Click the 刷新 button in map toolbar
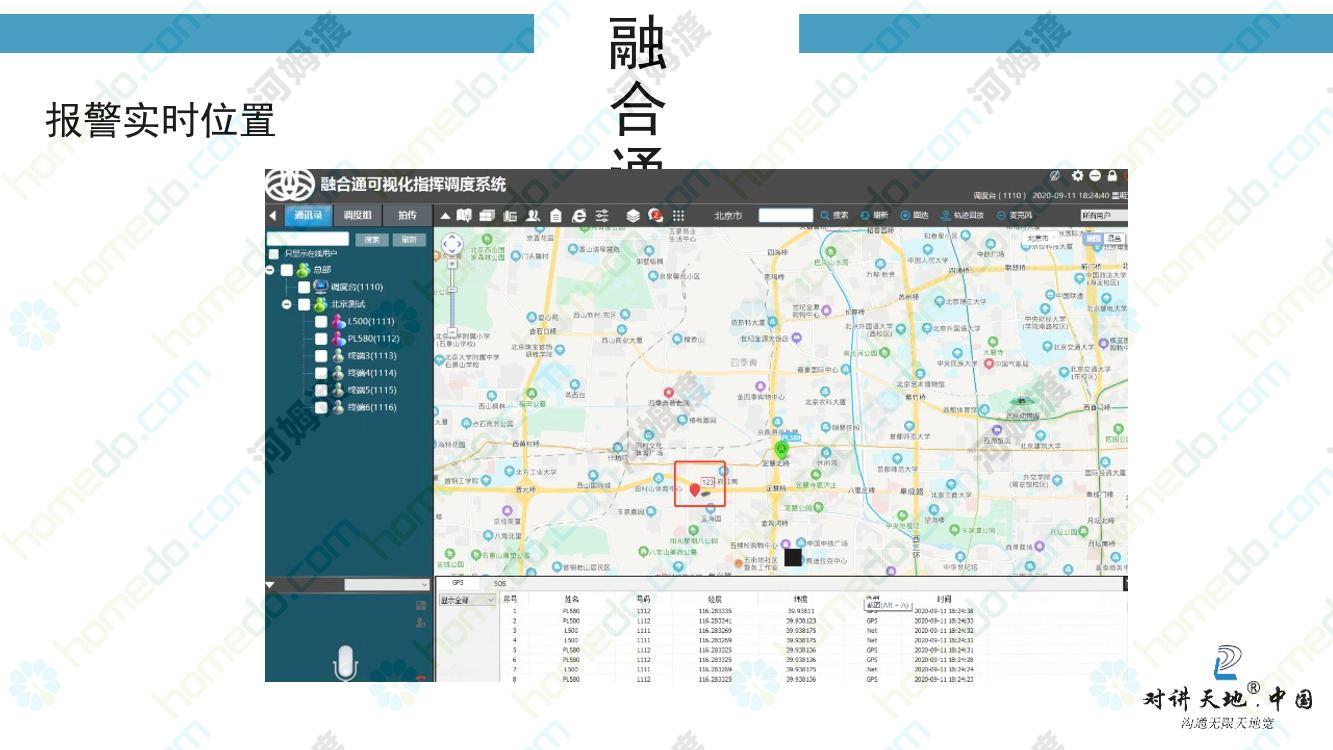The image size is (1333, 750). coord(875,215)
